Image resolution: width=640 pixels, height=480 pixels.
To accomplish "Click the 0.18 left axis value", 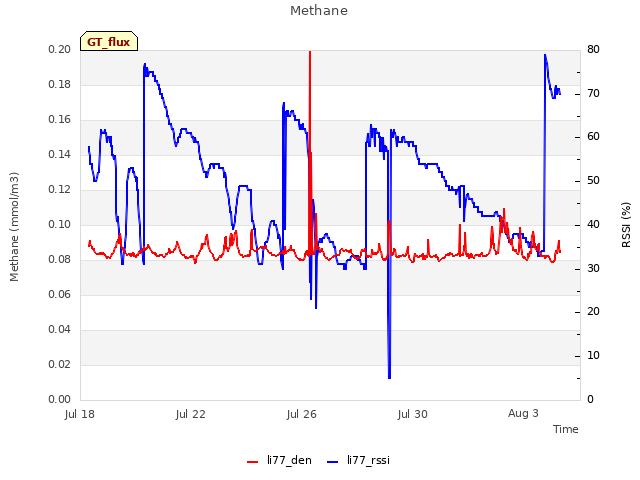I will coord(60,85).
